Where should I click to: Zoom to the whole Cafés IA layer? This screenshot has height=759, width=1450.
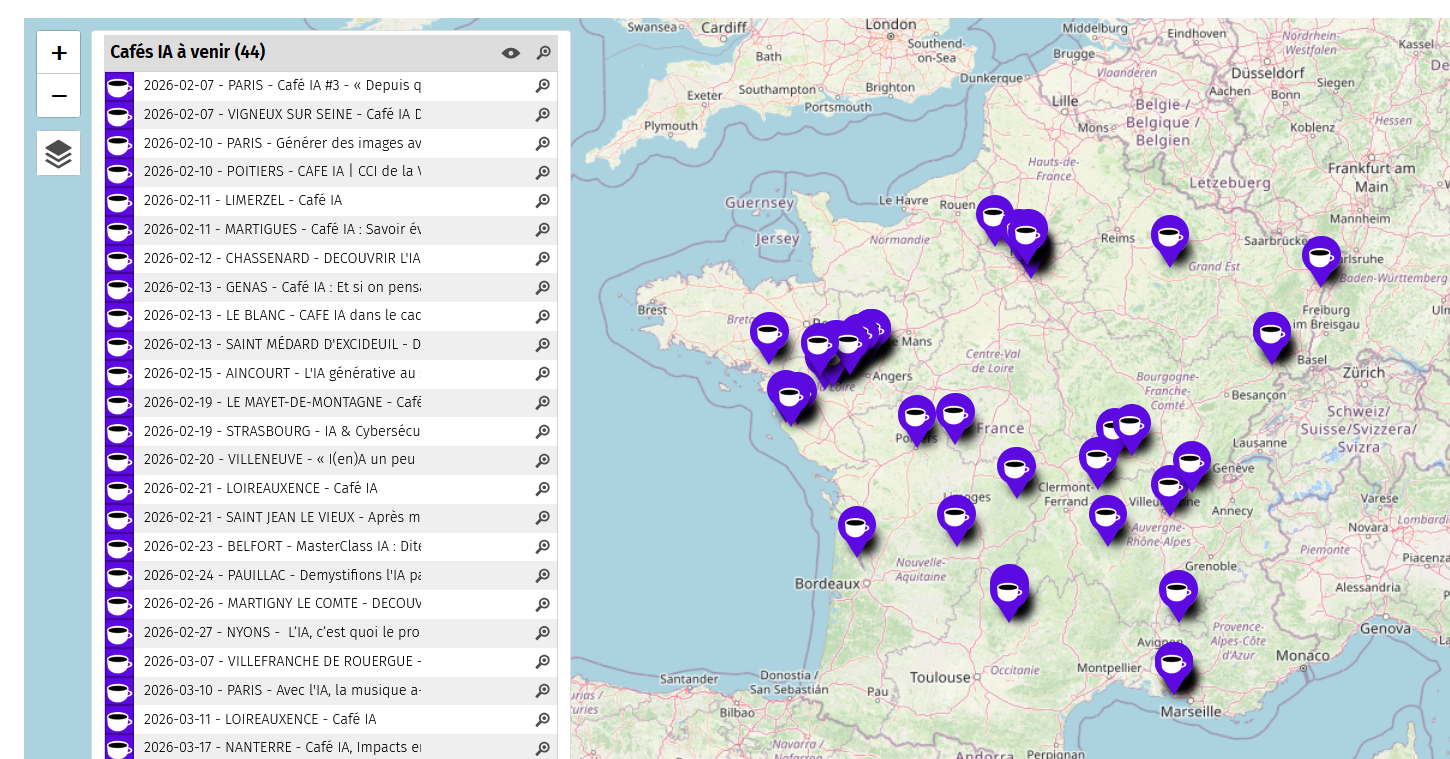click(543, 53)
